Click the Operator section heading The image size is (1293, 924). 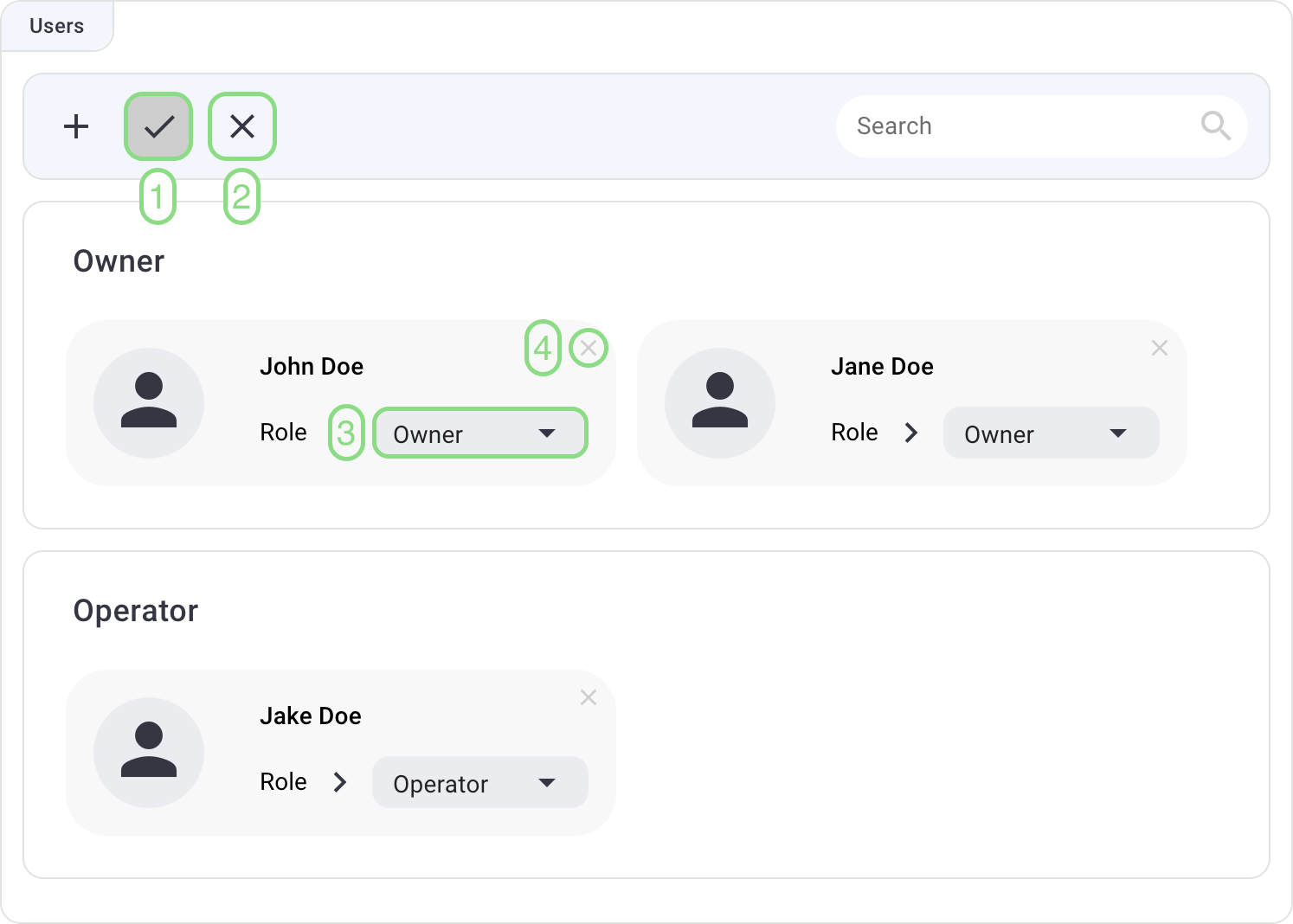tap(136, 611)
